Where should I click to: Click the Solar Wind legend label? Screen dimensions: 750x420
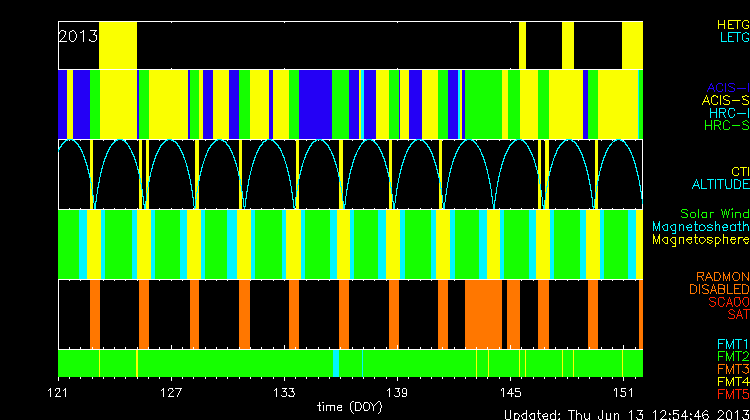pos(714,214)
